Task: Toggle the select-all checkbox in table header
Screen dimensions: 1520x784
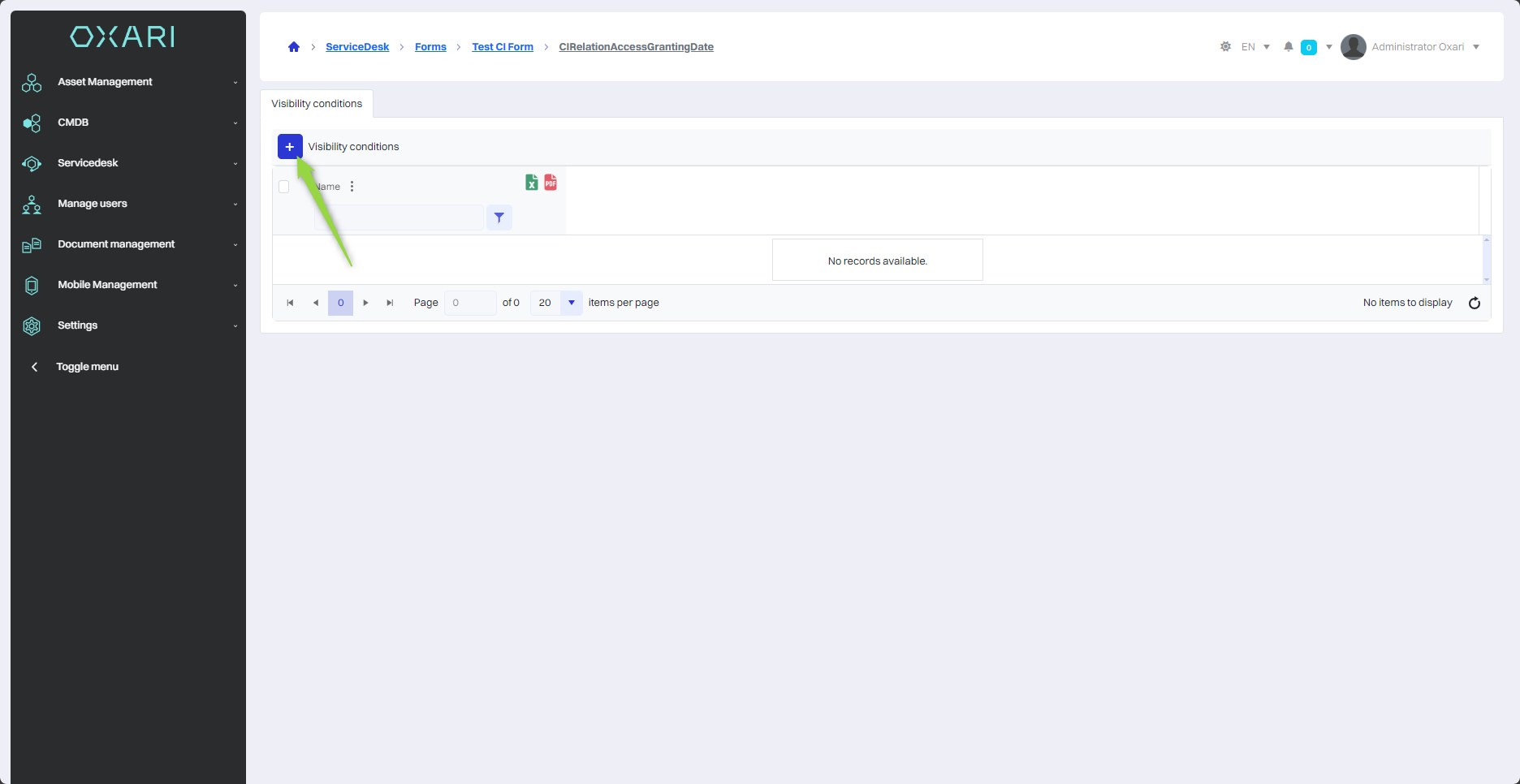Action: [x=284, y=187]
